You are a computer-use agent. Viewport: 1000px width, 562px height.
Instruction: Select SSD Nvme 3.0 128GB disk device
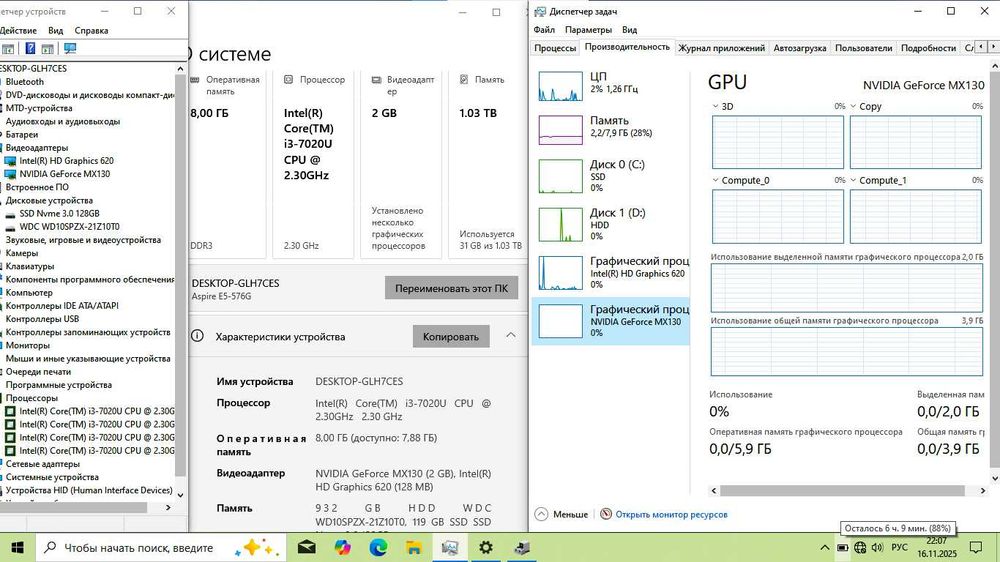tap(59, 214)
